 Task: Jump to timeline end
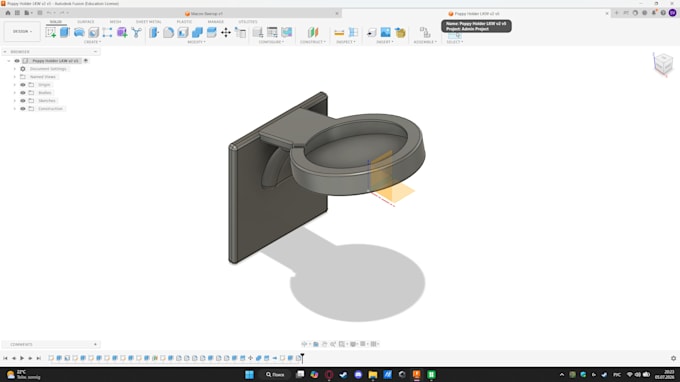pos(39,358)
